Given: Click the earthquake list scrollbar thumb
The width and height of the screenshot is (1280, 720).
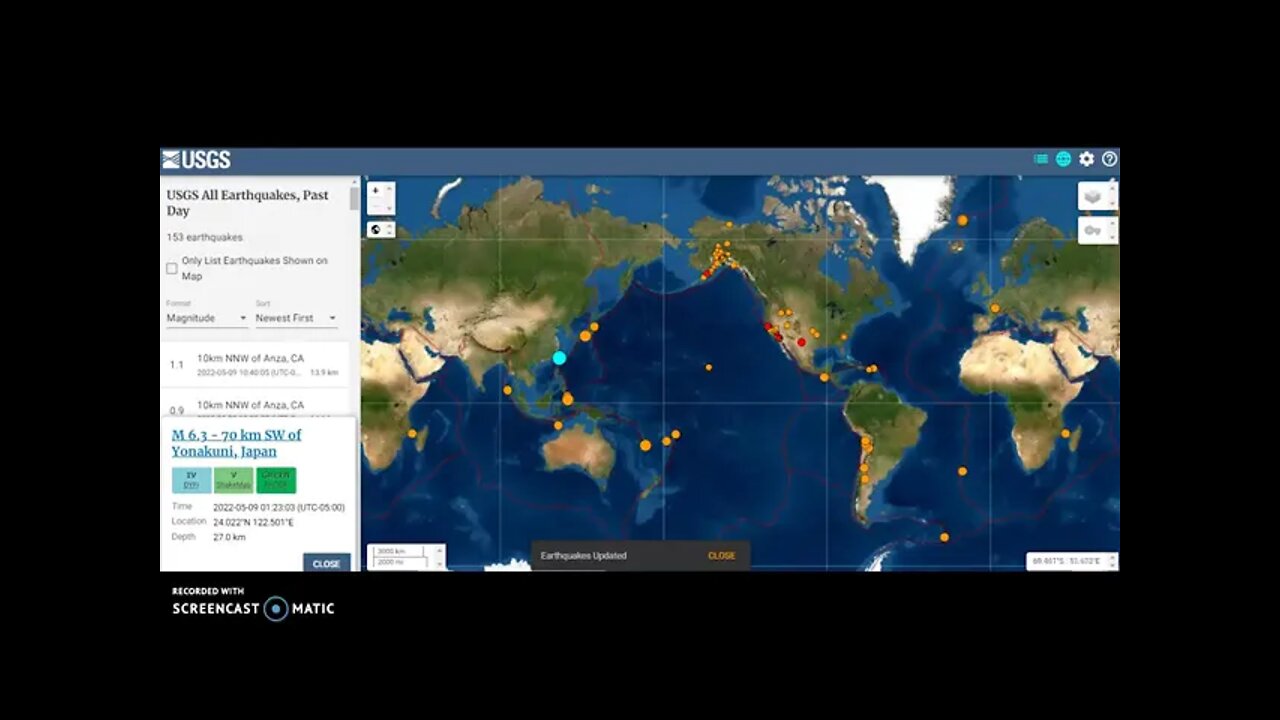Looking at the screenshot, I should tap(354, 198).
